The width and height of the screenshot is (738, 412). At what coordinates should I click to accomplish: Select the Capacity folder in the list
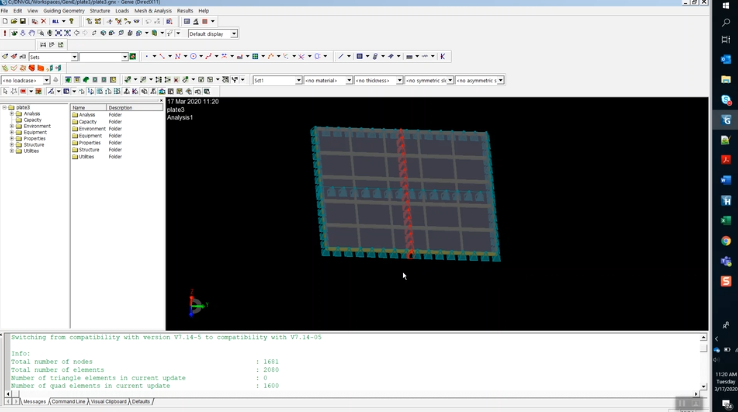coord(88,121)
